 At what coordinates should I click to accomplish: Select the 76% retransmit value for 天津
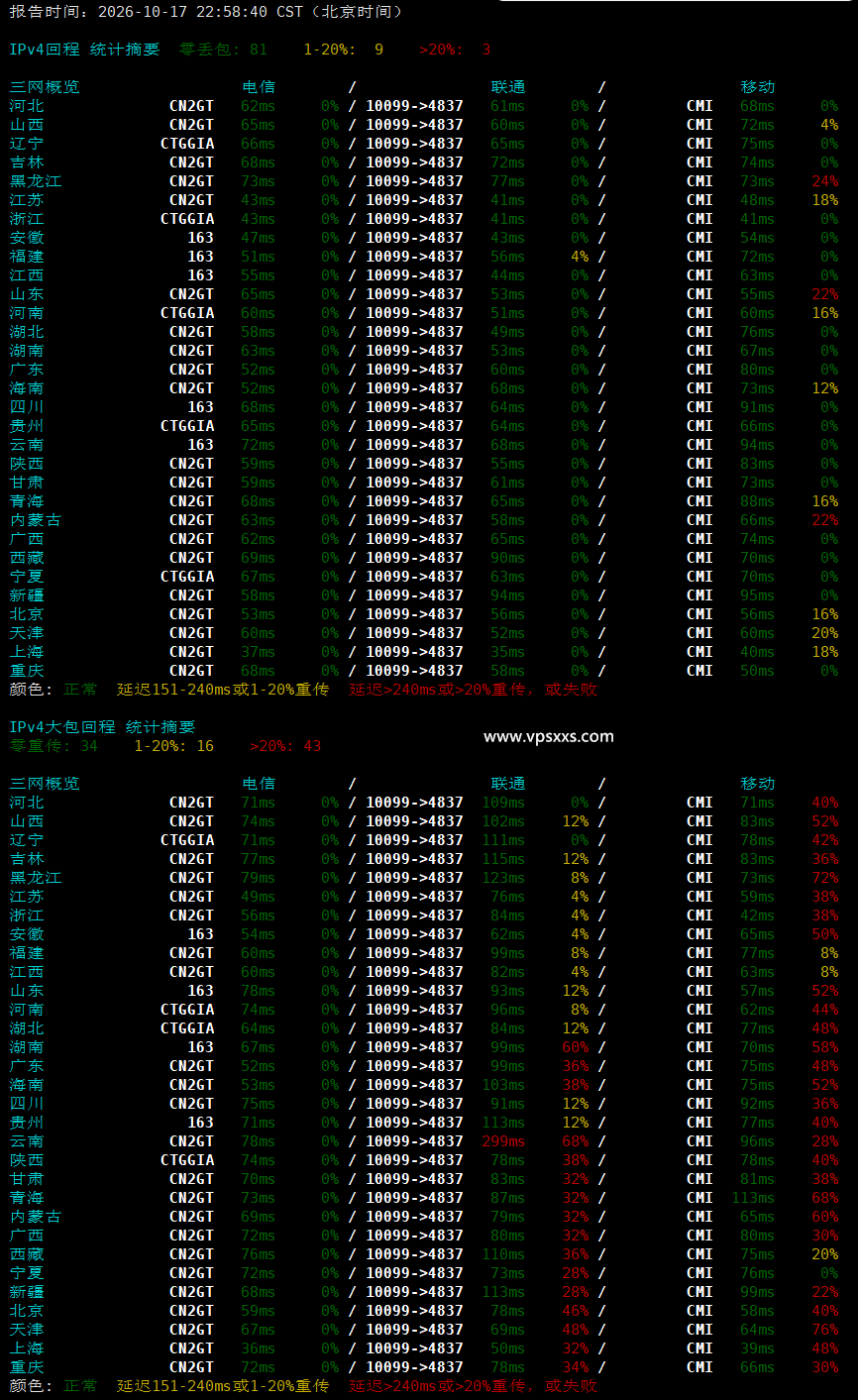(824, 1330)
